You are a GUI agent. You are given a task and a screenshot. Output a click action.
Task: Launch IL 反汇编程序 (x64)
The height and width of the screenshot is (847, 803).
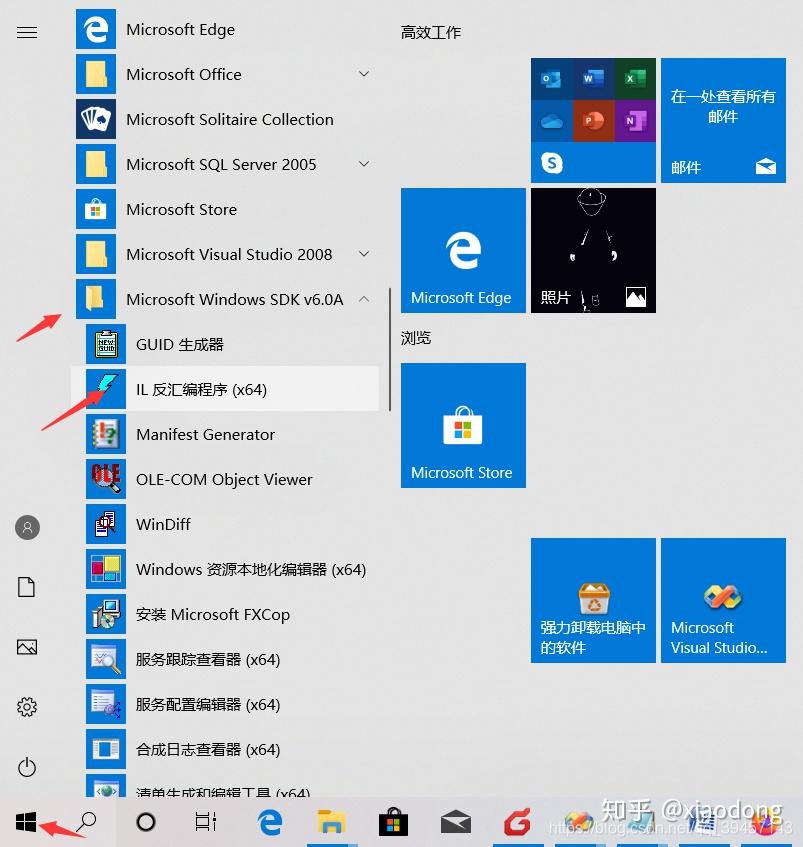pos(227,389)
